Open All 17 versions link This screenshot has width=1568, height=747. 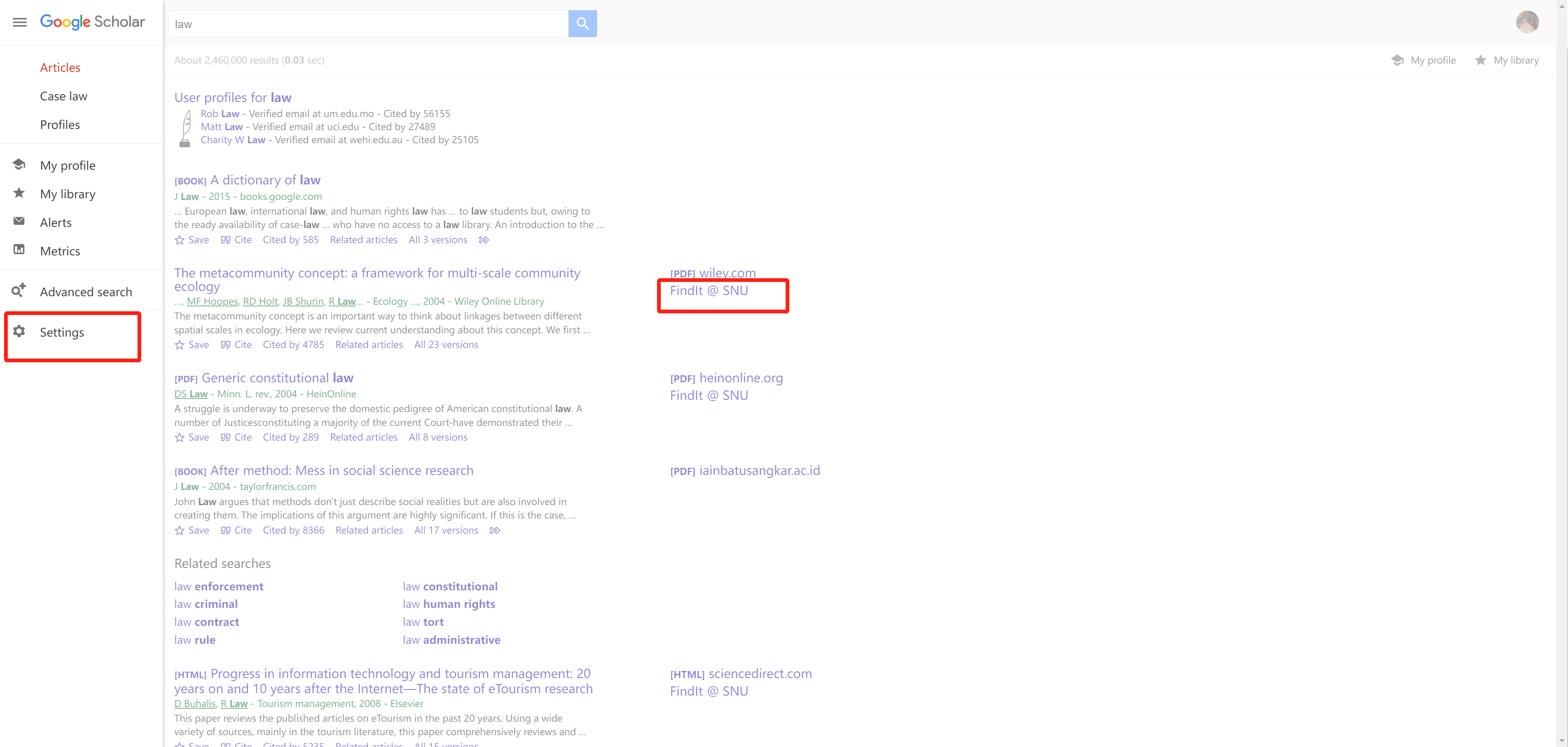pos(446,530)
